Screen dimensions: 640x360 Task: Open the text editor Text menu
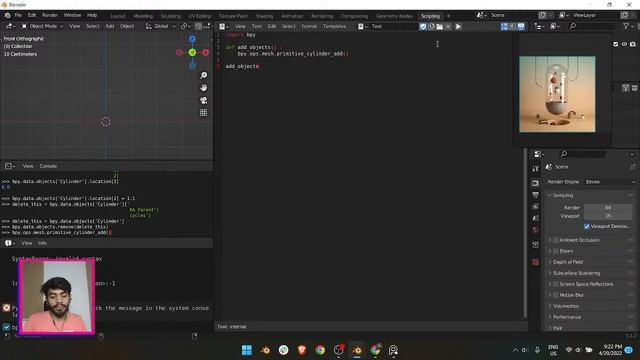[257, 27]
